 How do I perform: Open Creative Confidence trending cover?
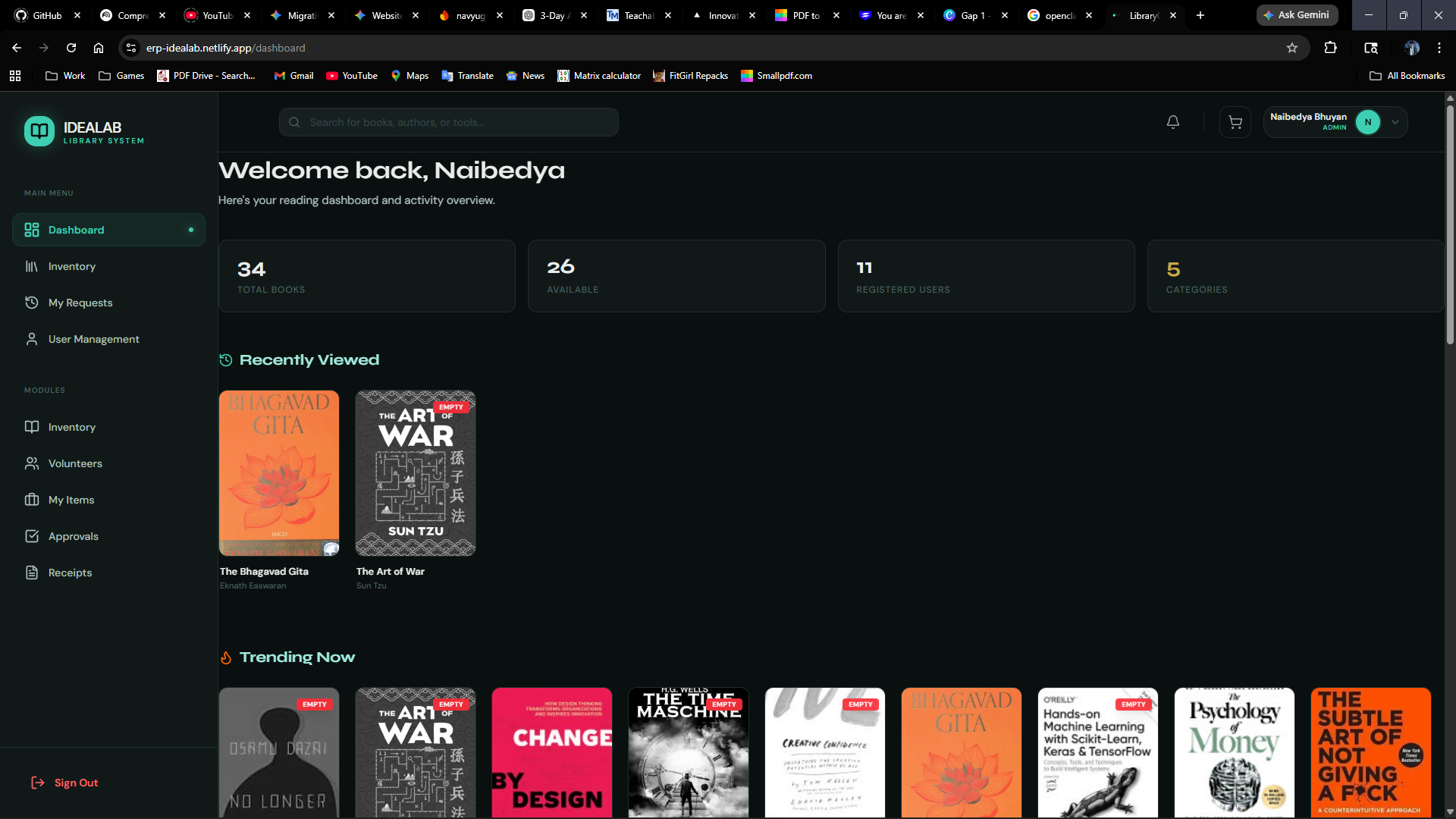(x=825, y=752)
